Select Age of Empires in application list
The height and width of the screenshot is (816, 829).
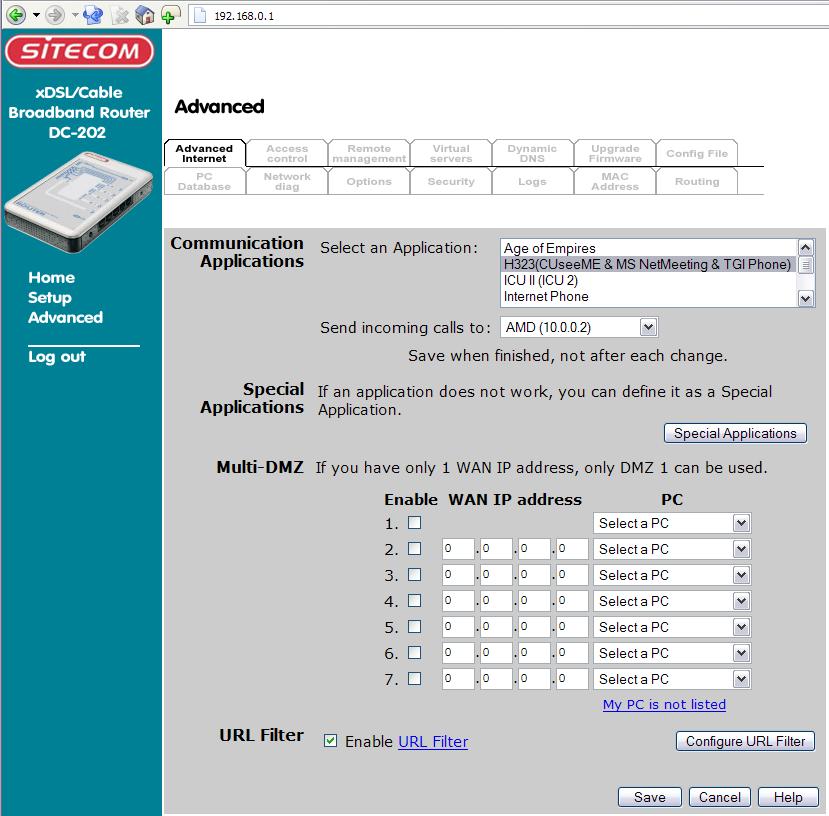coord(648,248)
